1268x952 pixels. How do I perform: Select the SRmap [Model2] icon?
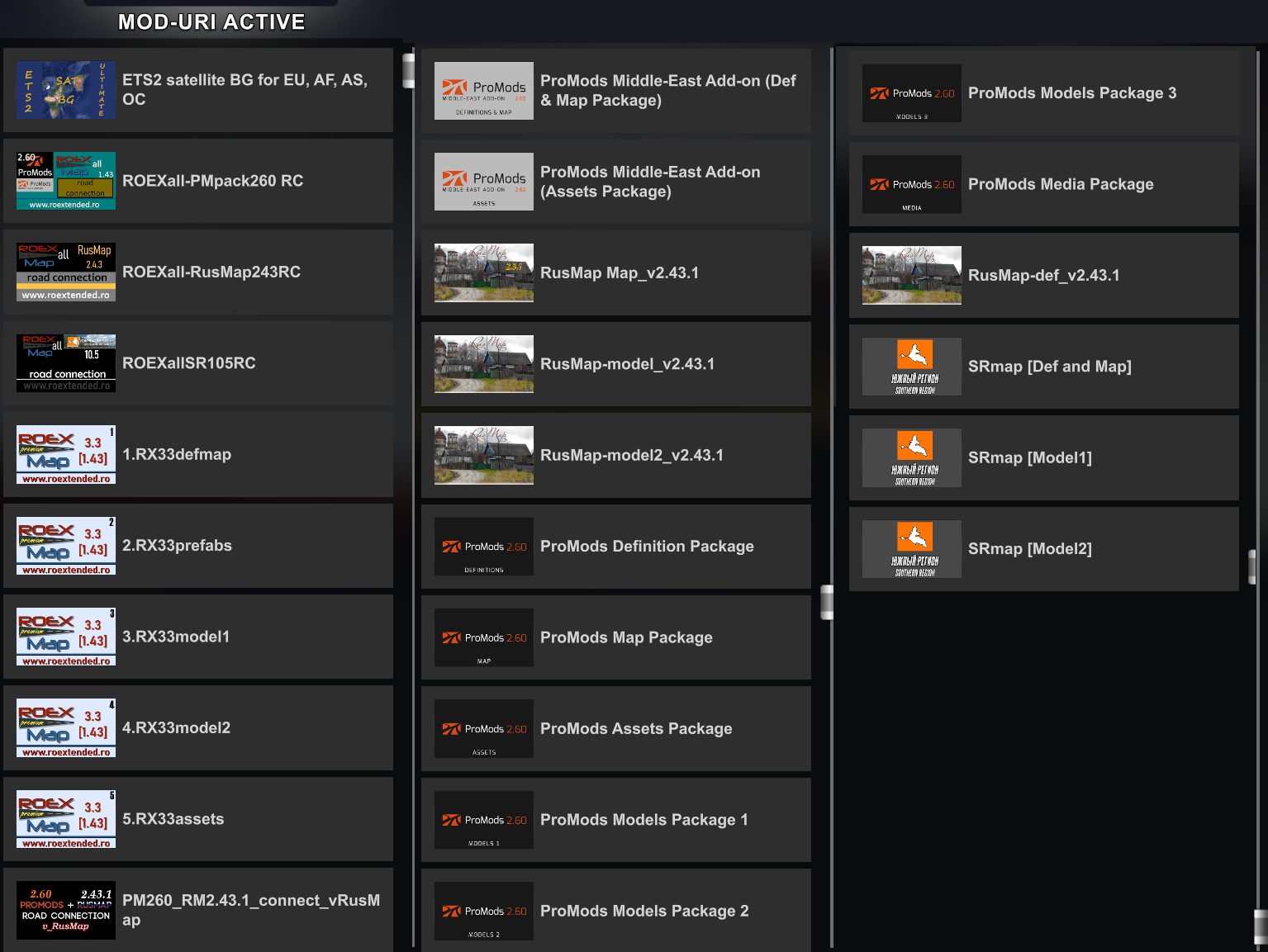(912, 549)
